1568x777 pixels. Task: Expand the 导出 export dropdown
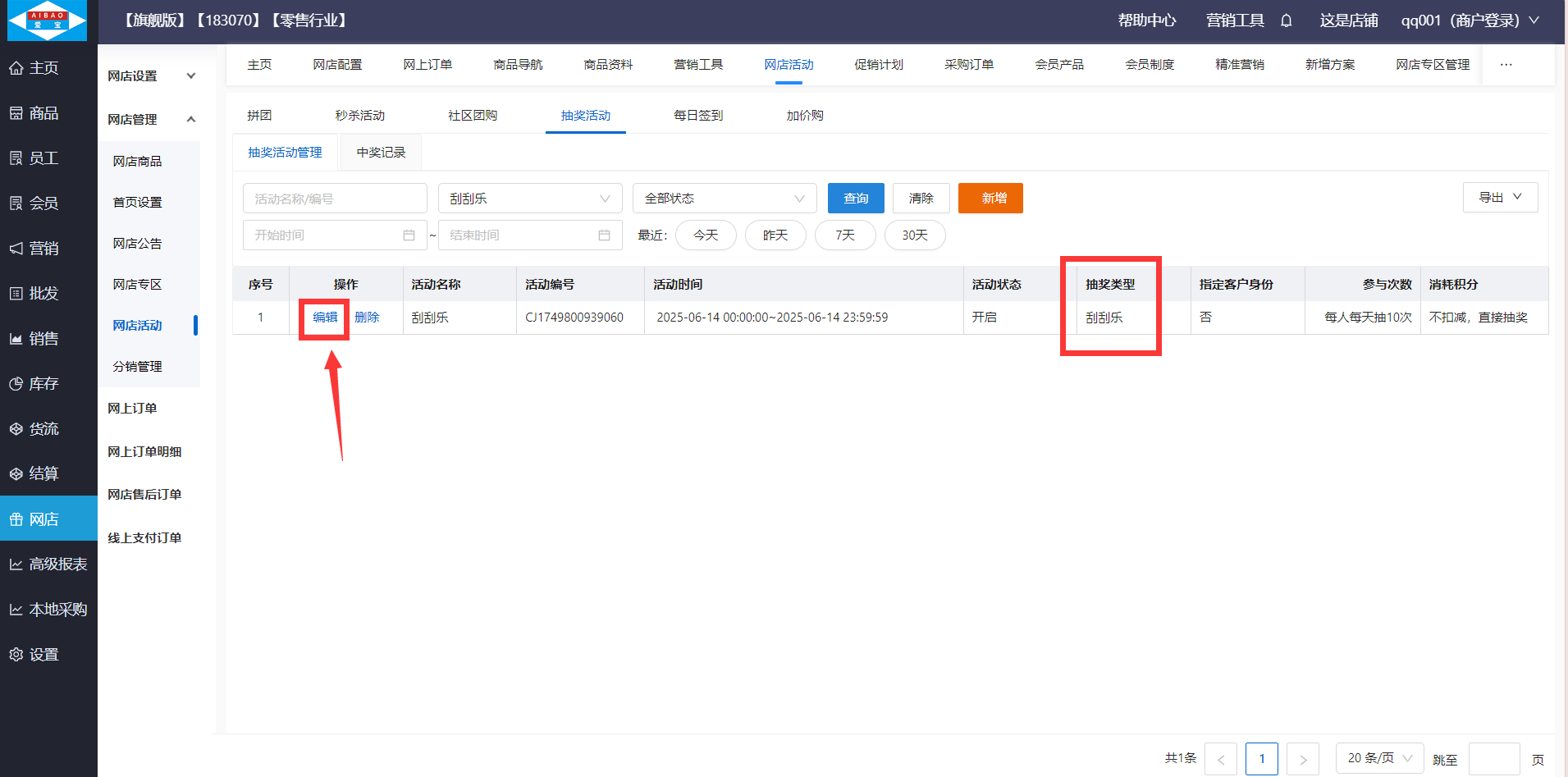(x=1499, y=198)
